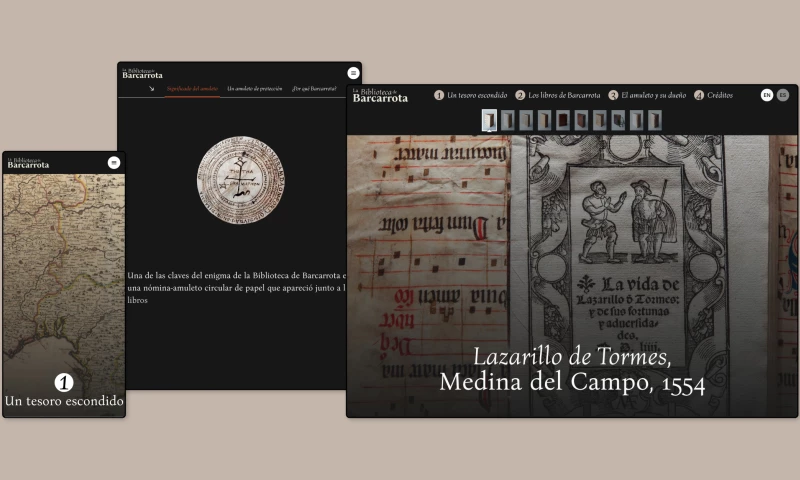Click the amulet description paragraph
The image size is (800, 480).
pos(237,288)
